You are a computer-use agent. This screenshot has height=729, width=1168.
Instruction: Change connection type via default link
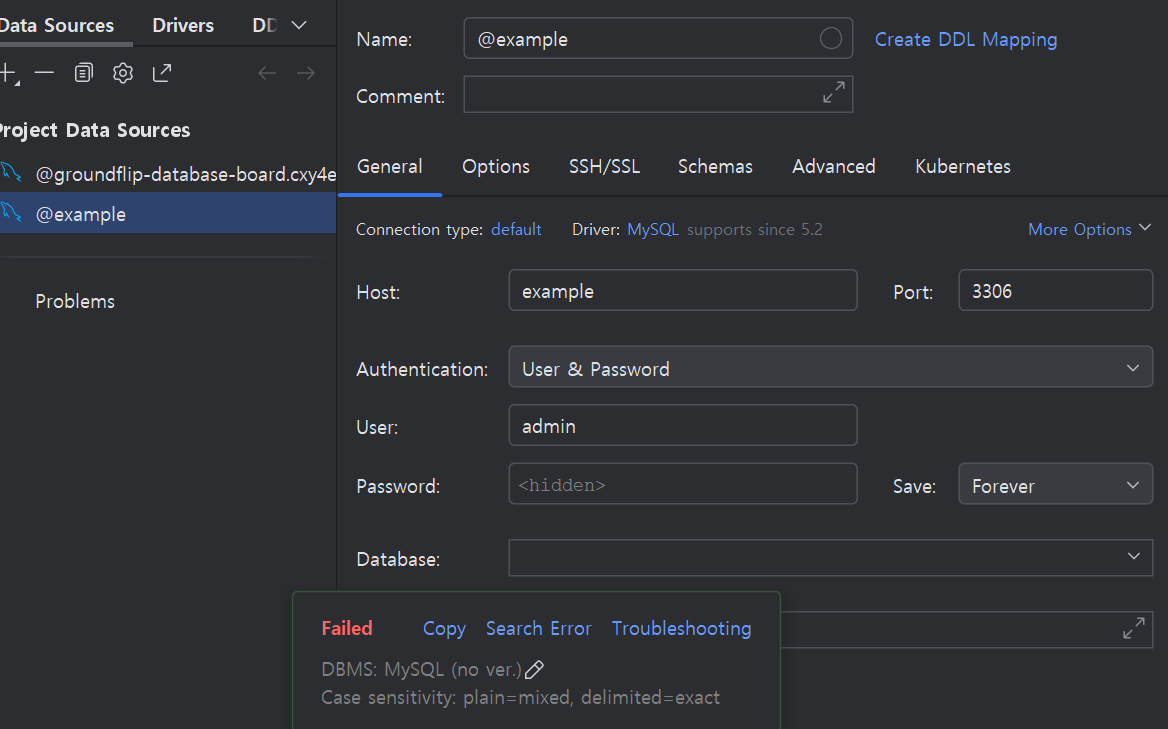pyautogui.click(x=515, y=229)
